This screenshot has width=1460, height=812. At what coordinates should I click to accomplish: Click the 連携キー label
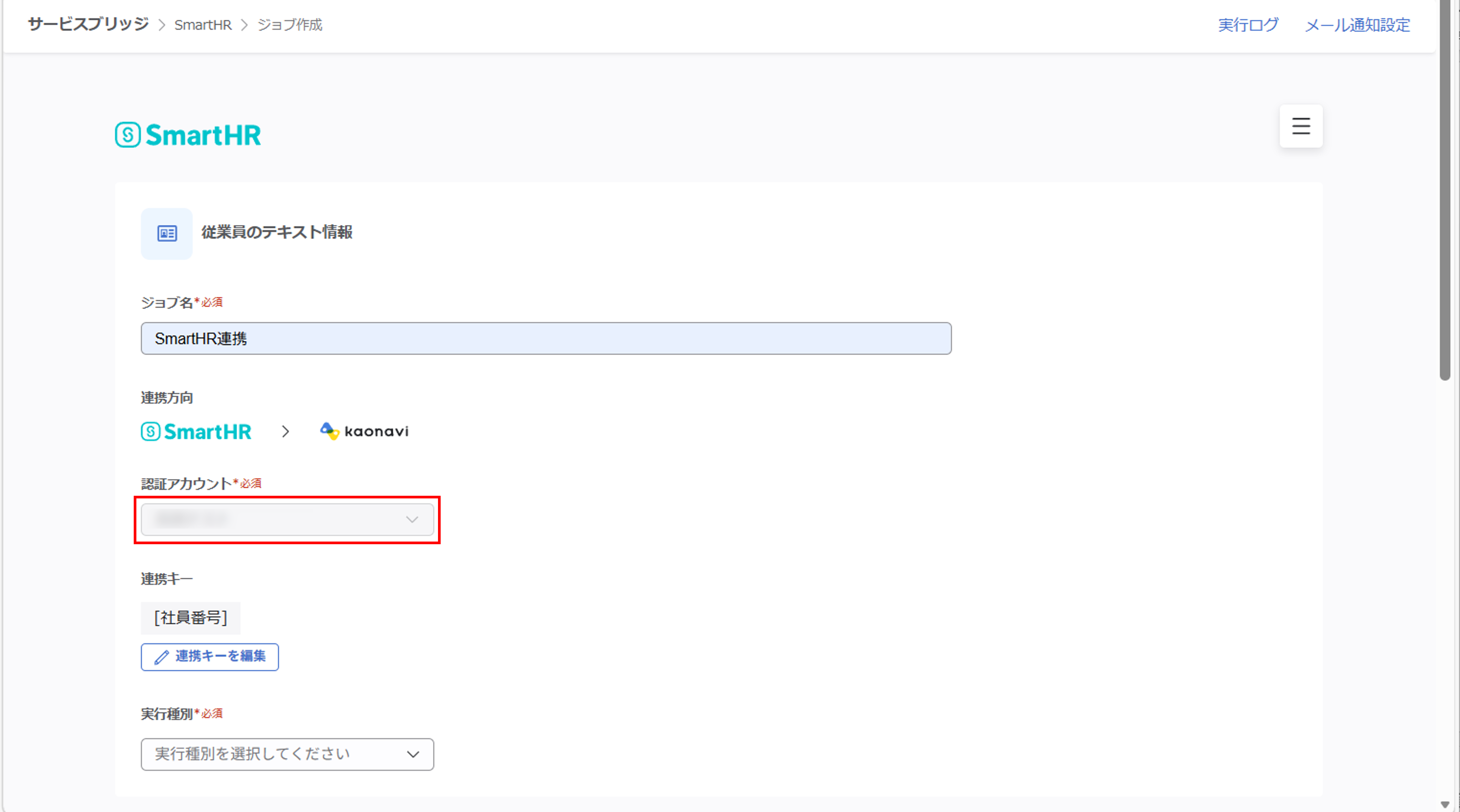pos(167,579)
